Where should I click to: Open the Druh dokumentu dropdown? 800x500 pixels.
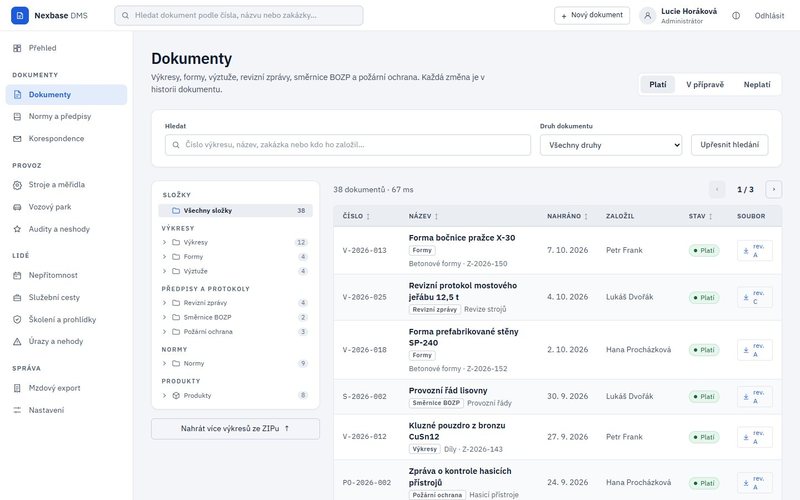611,145
